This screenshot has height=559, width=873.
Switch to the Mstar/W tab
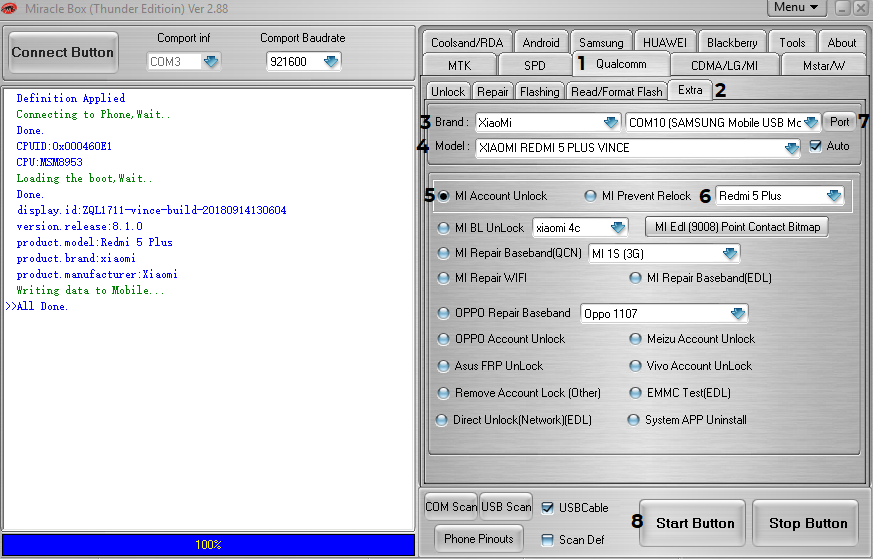point(823,66)
